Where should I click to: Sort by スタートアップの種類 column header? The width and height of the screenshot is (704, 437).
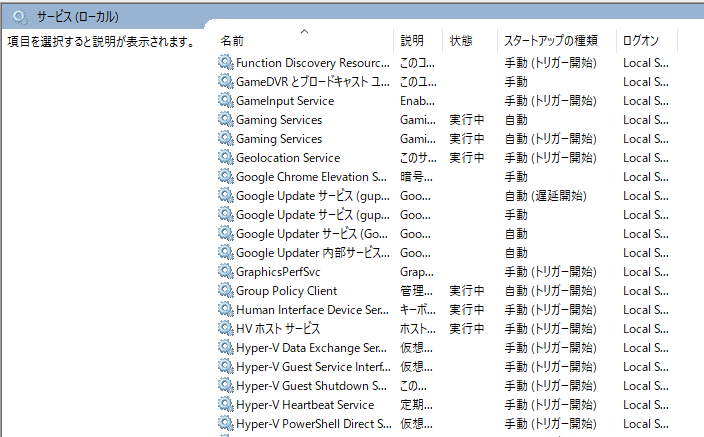[557, 41]
